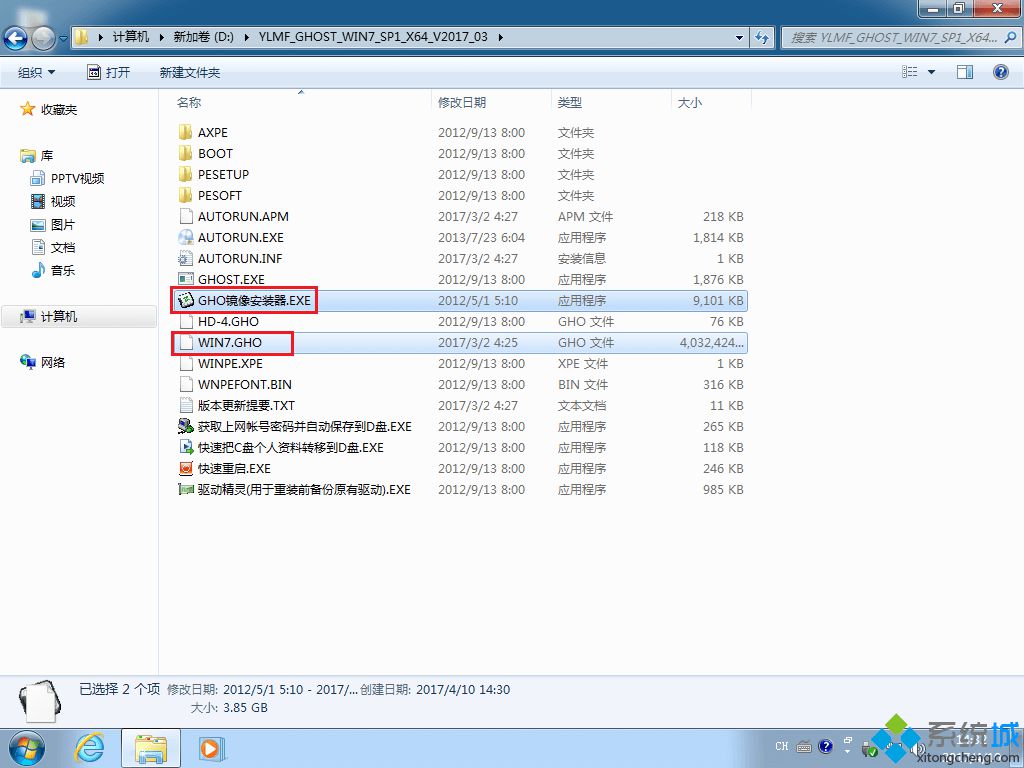Select 打开 on the command bar
Screen dimensions: 1024x768
[113, 71]
